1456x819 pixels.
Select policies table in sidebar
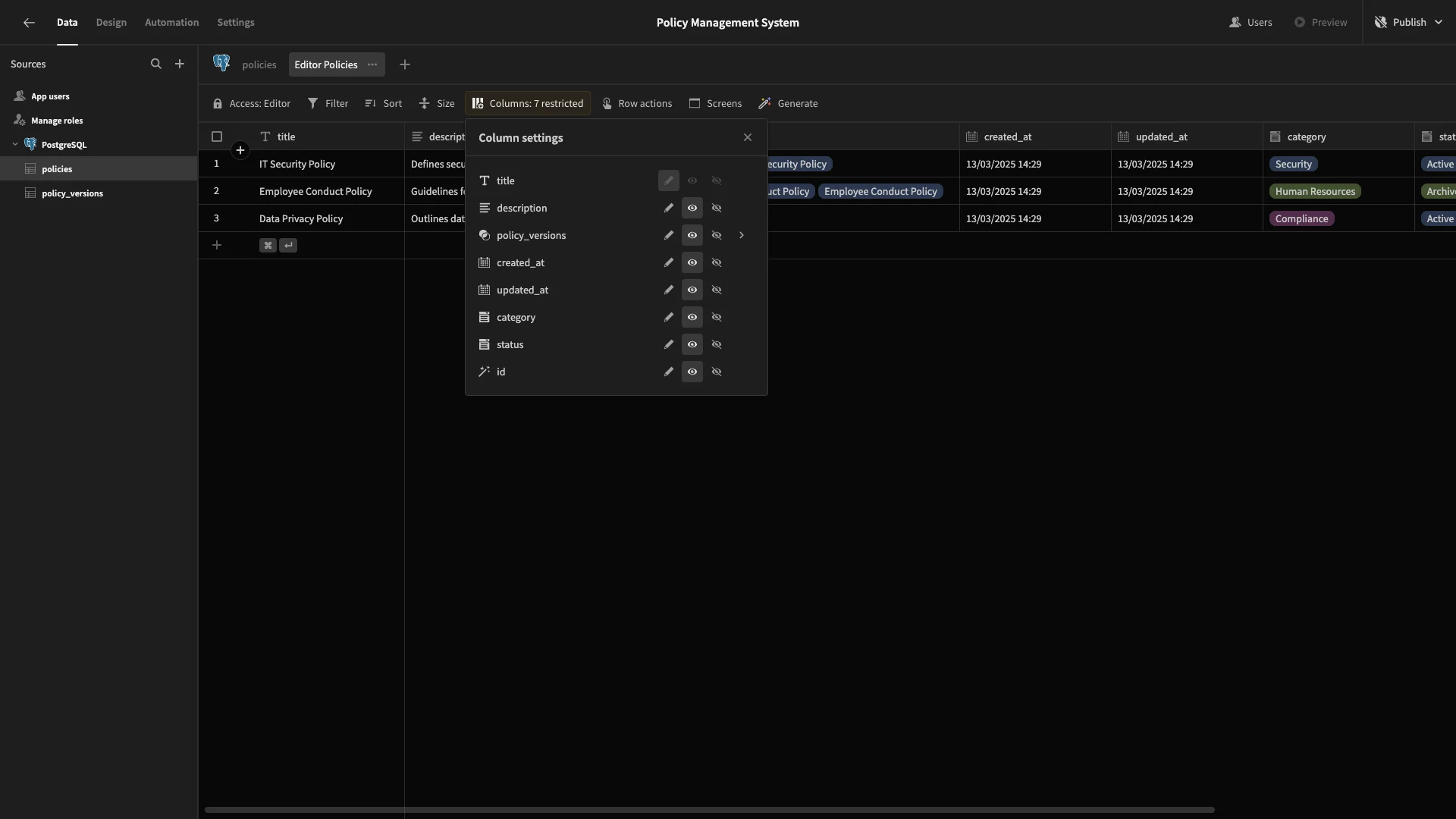pos(99,169)
